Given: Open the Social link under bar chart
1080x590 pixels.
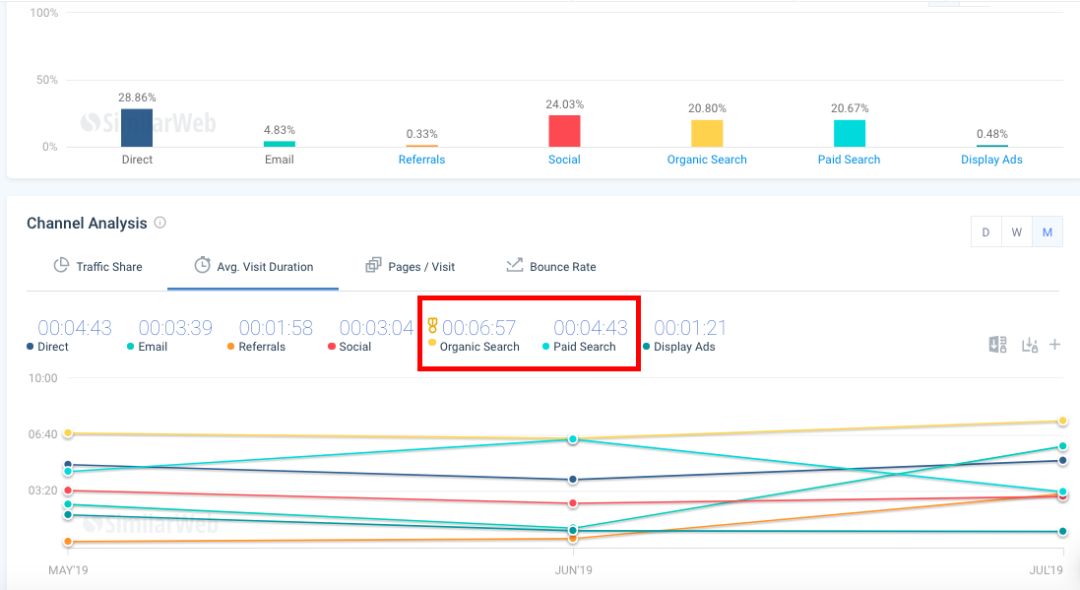Looking at the screenshot, I should point(564,159).
